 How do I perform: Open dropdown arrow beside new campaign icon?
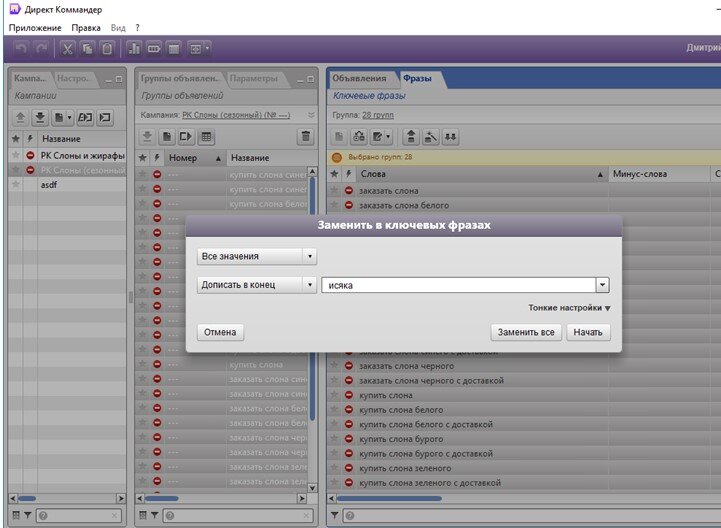[x=69, y=118]
